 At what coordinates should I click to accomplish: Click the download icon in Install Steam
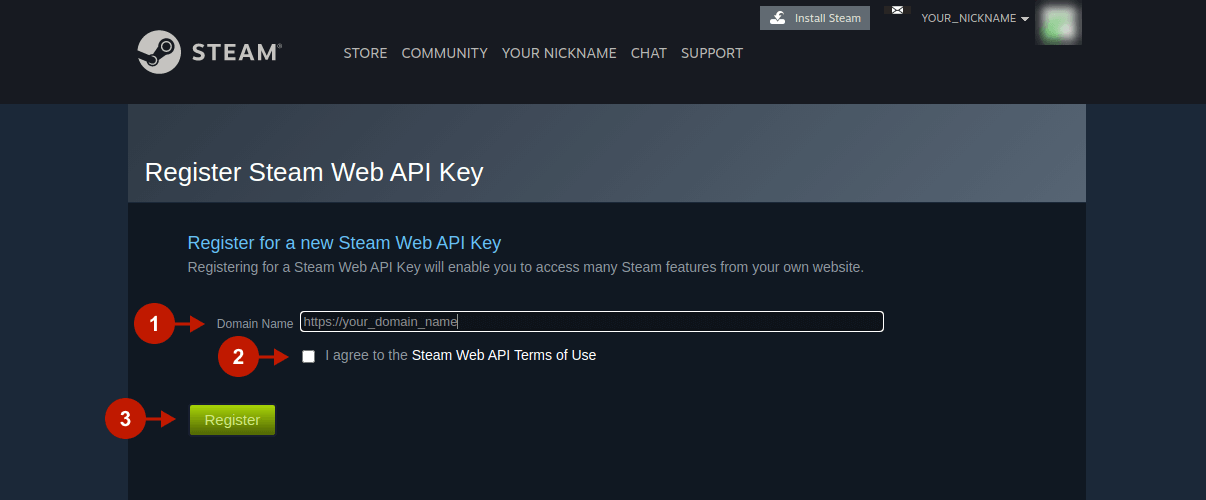[777, 18]
